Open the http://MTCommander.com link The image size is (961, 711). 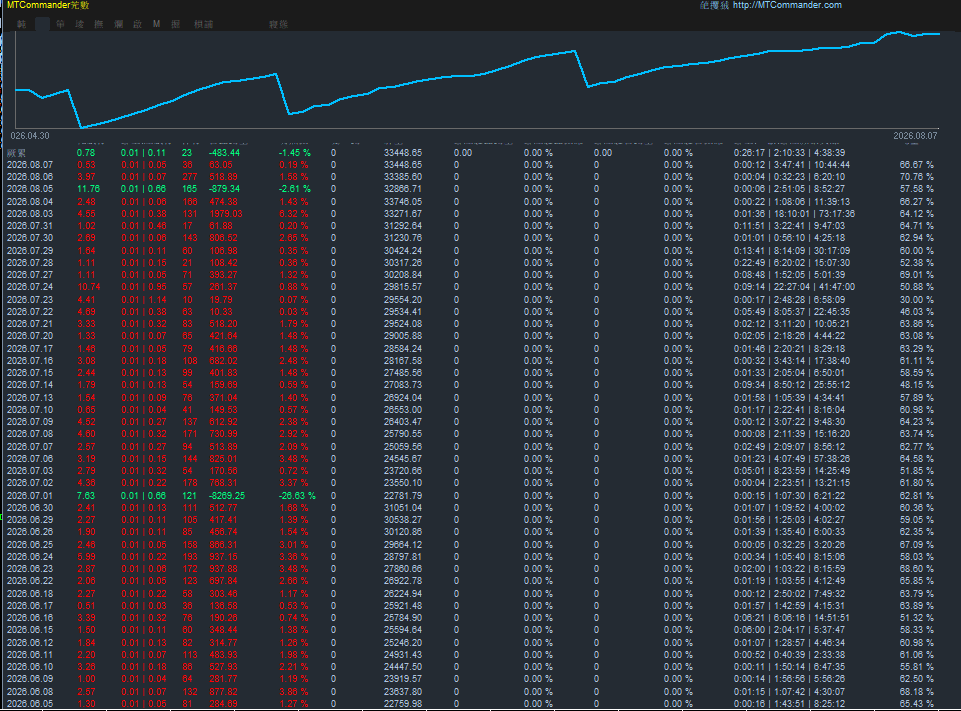[787, 5]
